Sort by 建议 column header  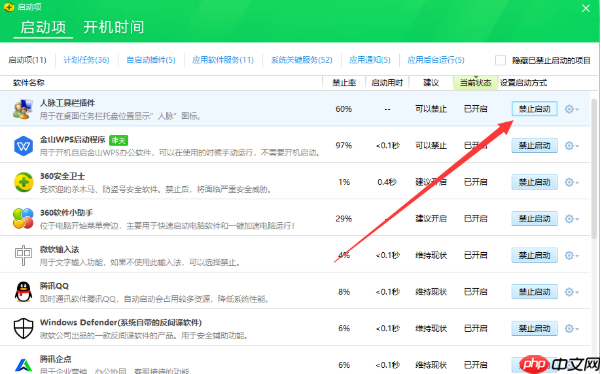(431, 83)
